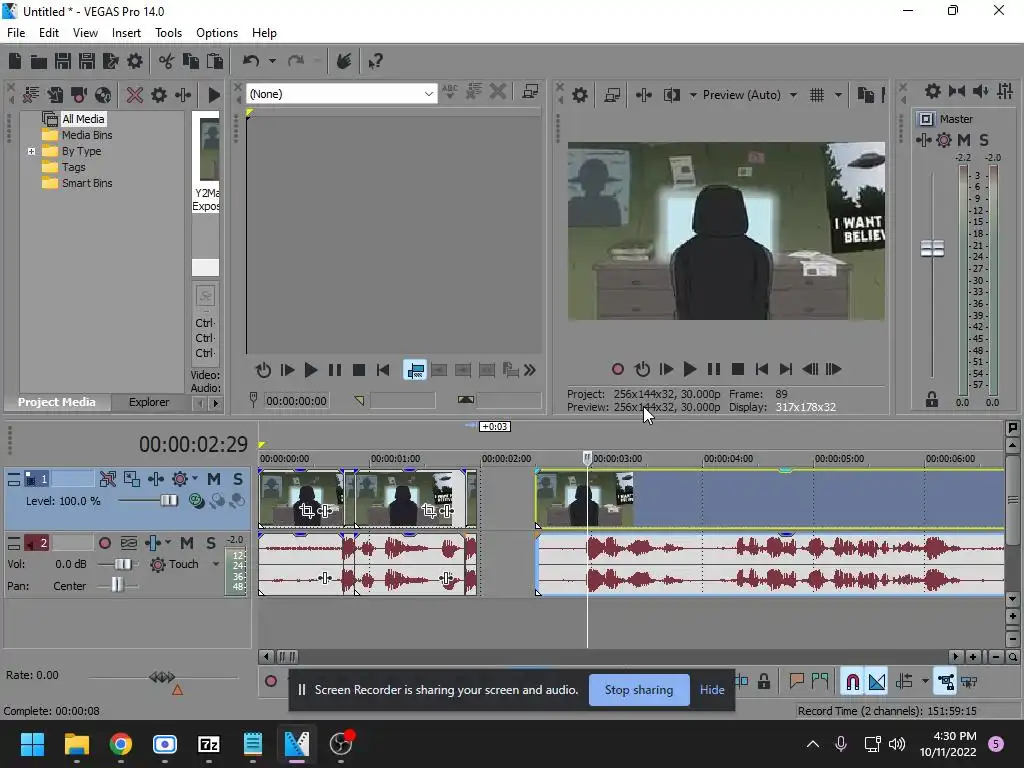Open Video Output FX in preview window

click(644, 95)
